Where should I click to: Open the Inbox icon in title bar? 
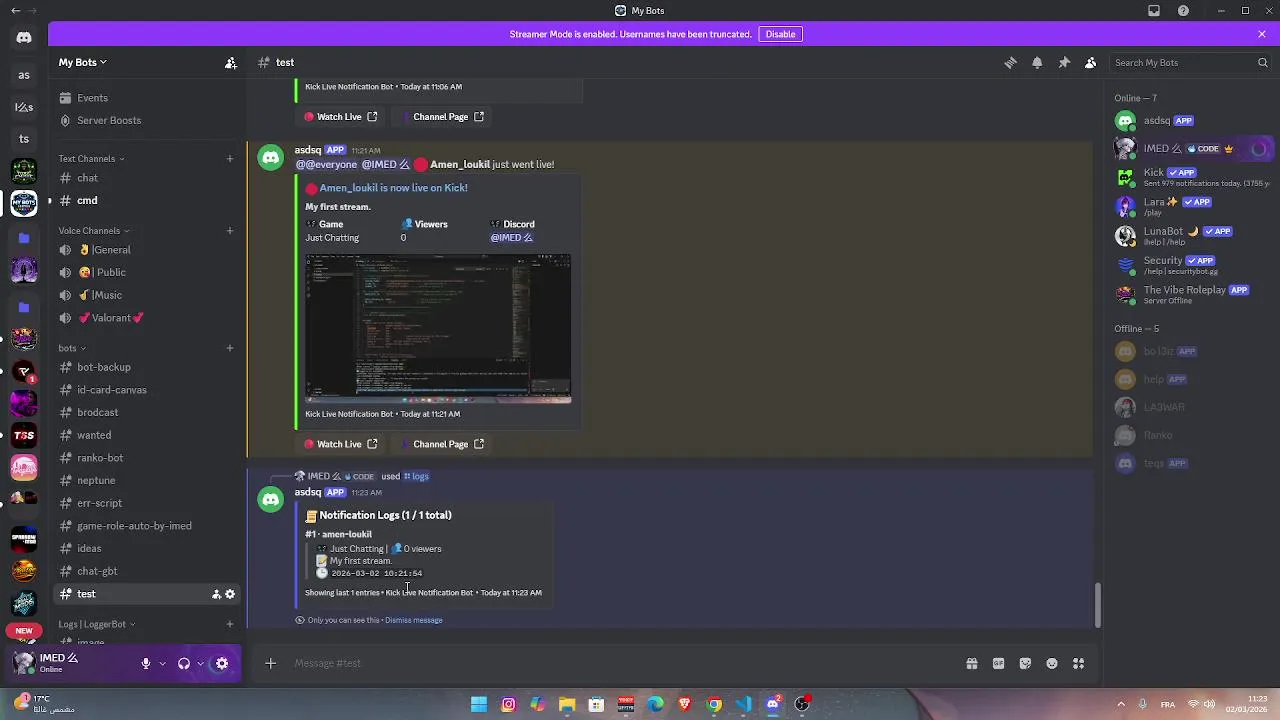tap(1154, 11)
